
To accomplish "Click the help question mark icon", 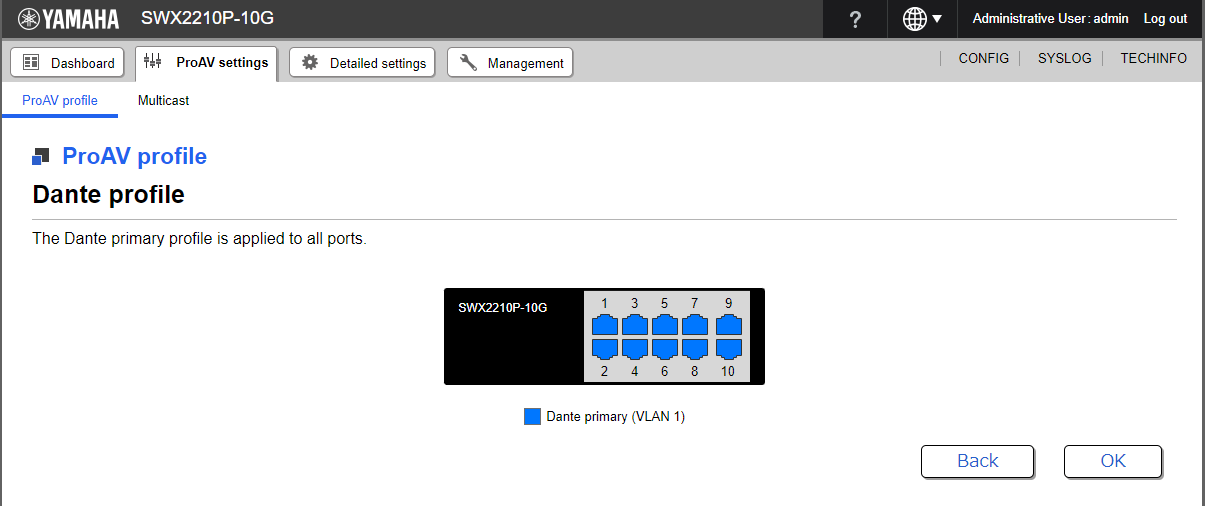I will point(855,20).
